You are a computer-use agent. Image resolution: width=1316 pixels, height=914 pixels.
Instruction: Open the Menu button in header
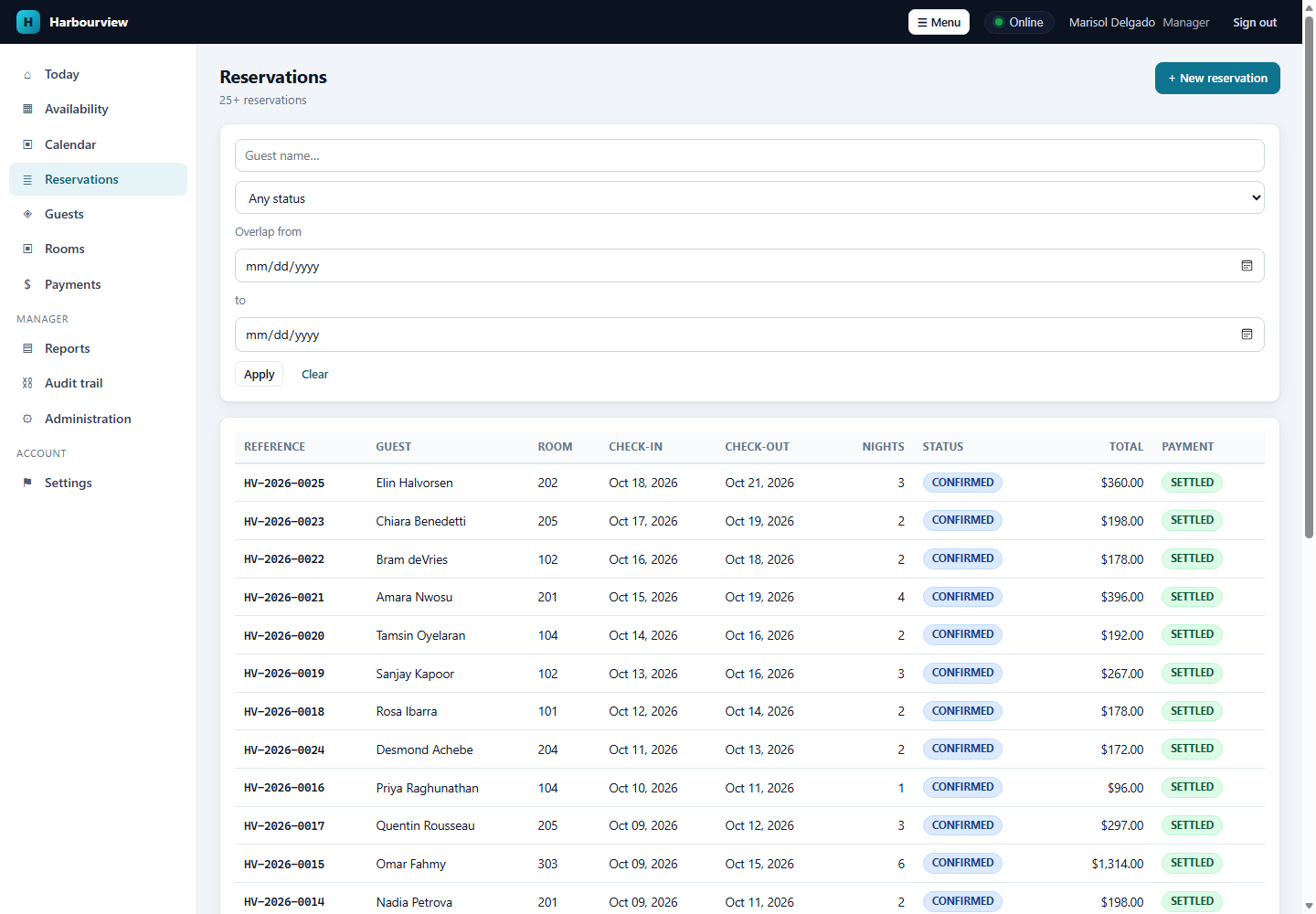coord(939,22)
